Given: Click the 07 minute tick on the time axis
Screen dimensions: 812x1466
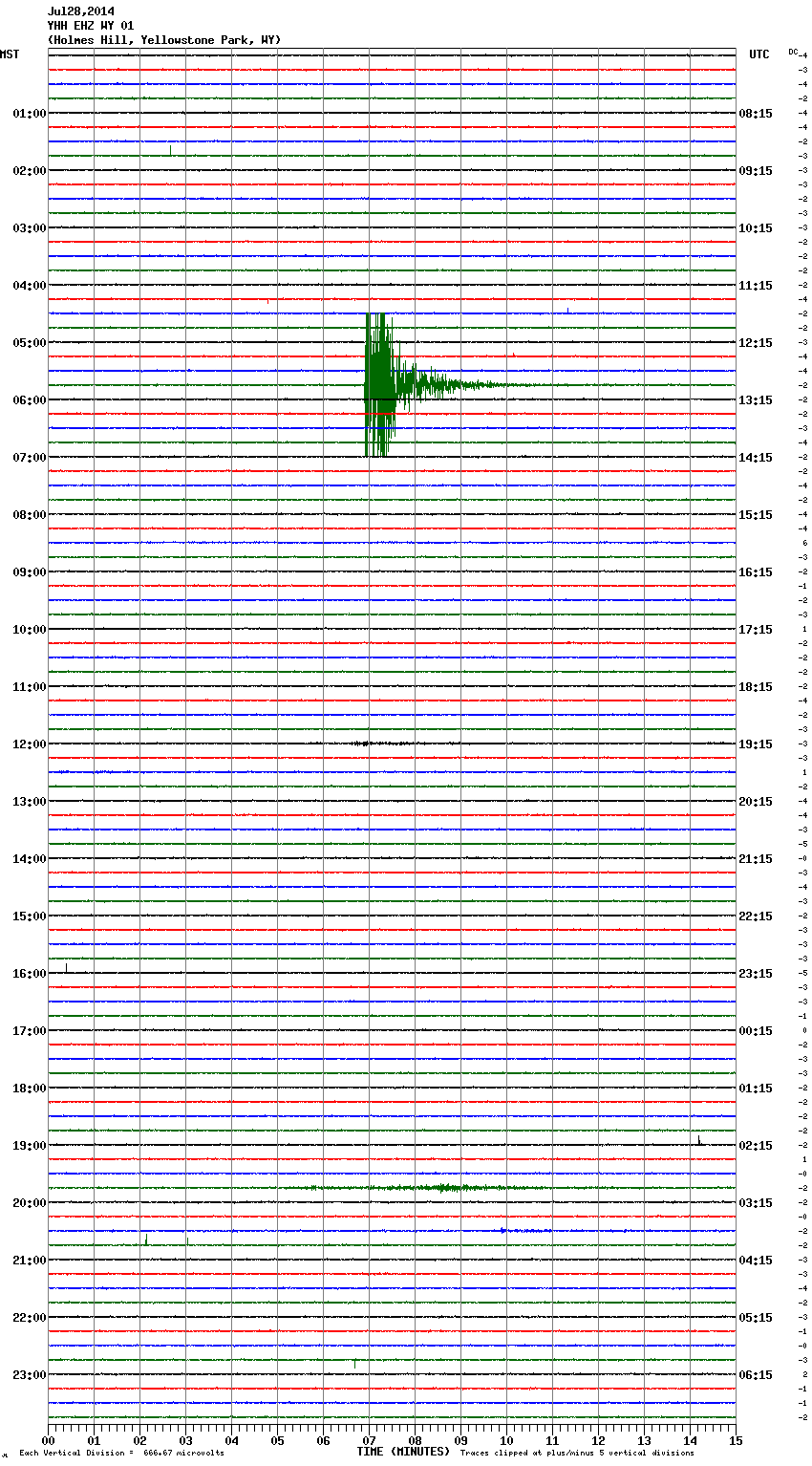Looking at the screenshot, I should click(369, 1440).
